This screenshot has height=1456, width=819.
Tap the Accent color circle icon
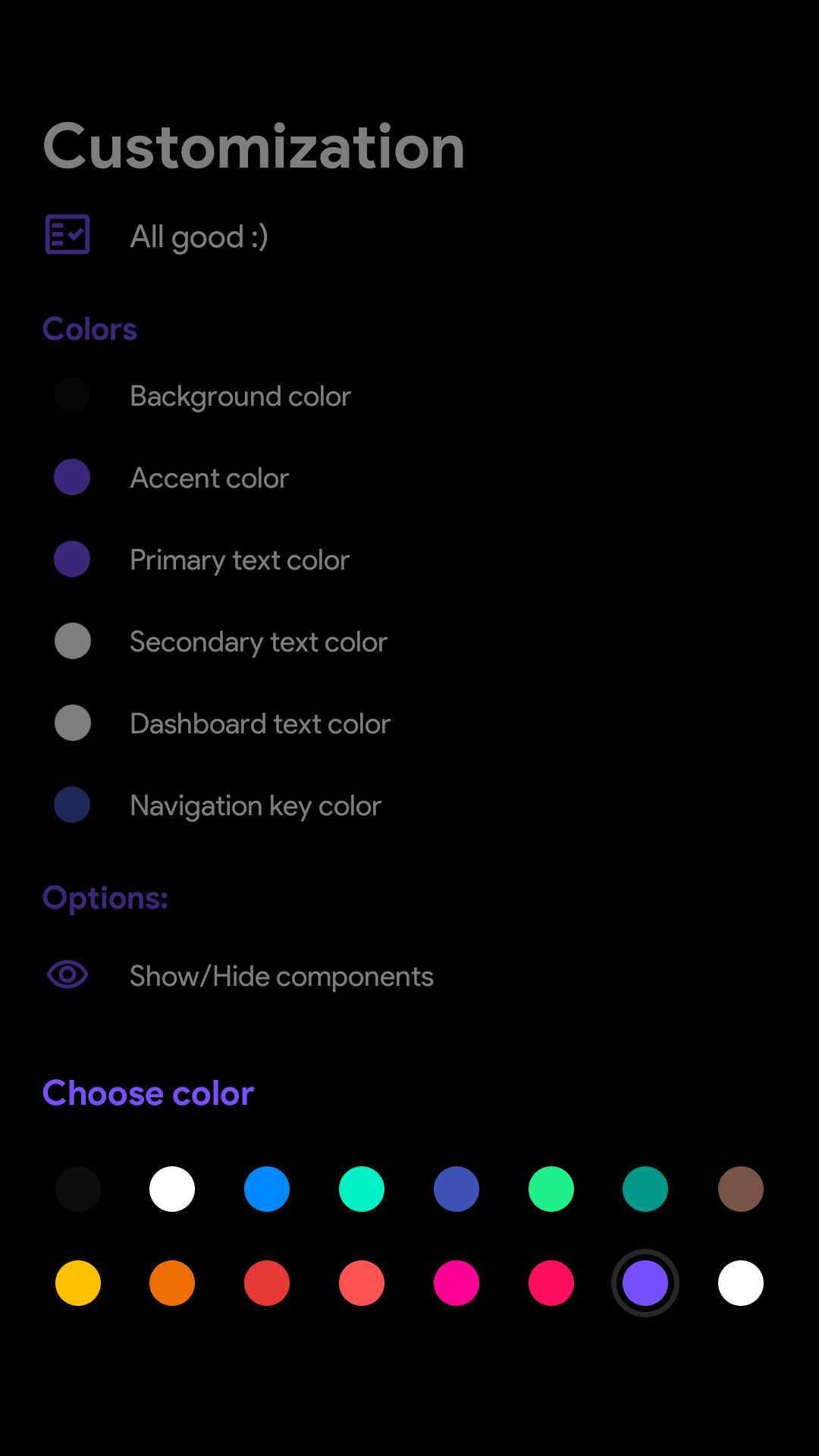coord(72,478)
